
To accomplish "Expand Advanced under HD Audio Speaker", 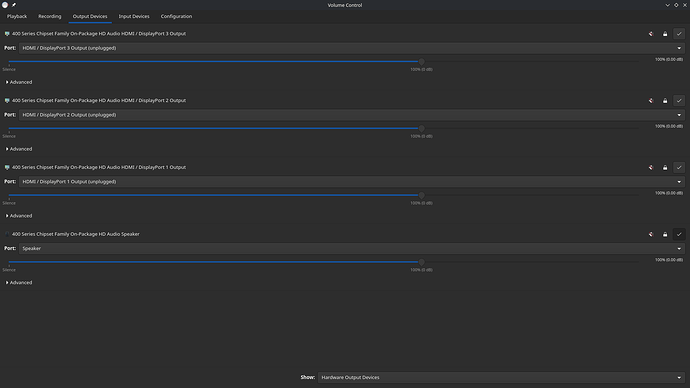I will [19, 283].
